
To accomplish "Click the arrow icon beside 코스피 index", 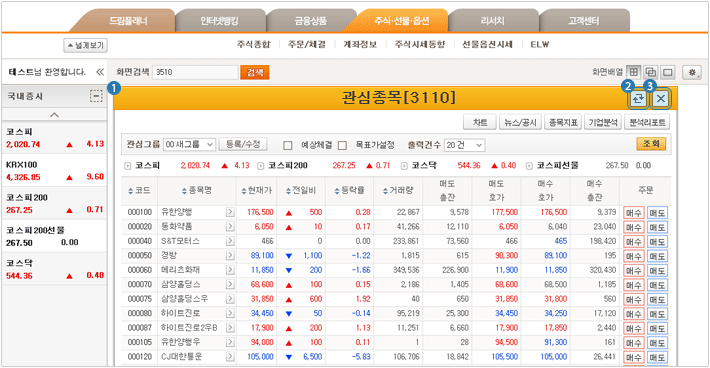I will (x=128, y=166).
